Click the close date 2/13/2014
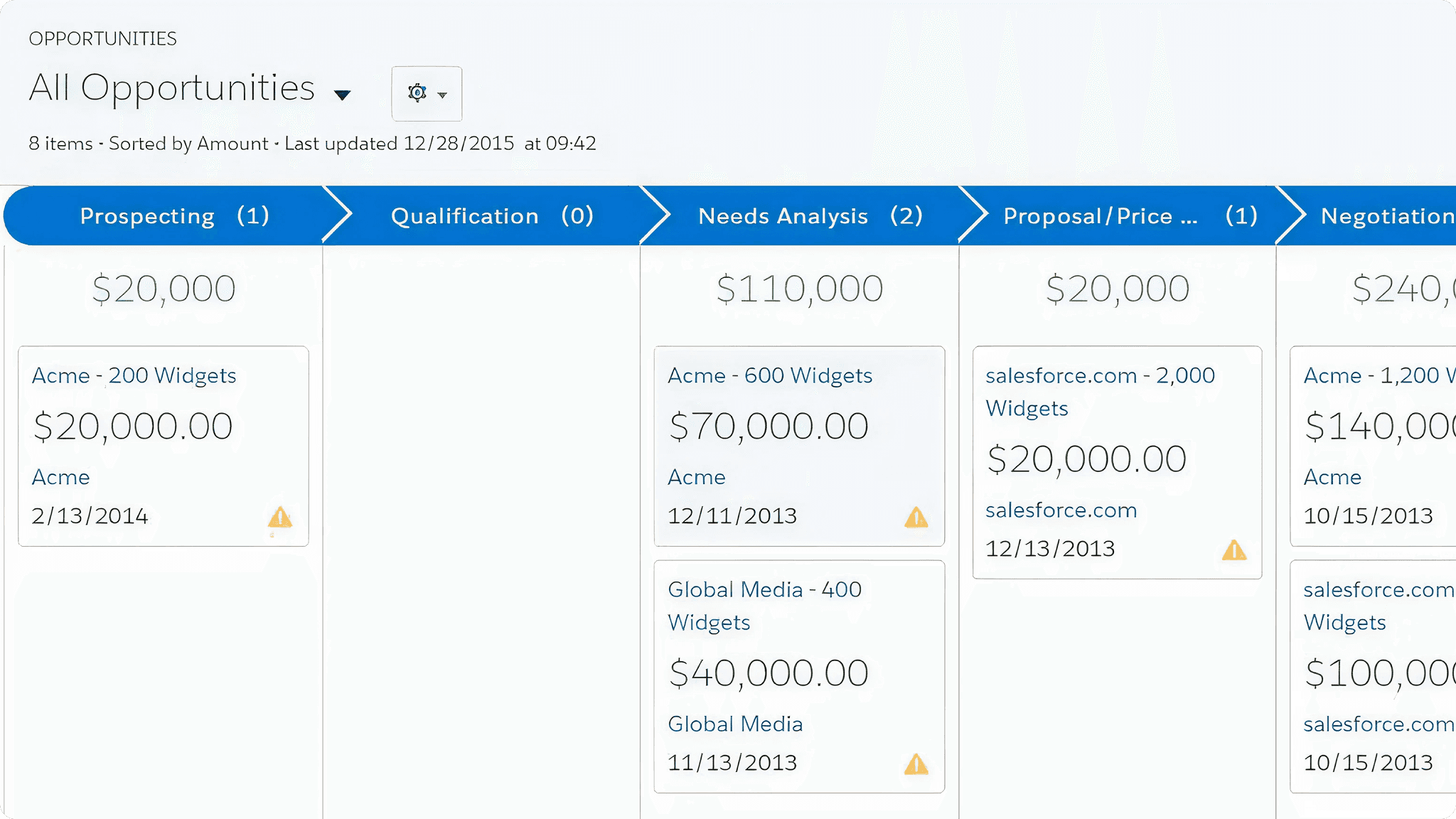This screenshot has height=819, width=1456. tap(90, 515)
